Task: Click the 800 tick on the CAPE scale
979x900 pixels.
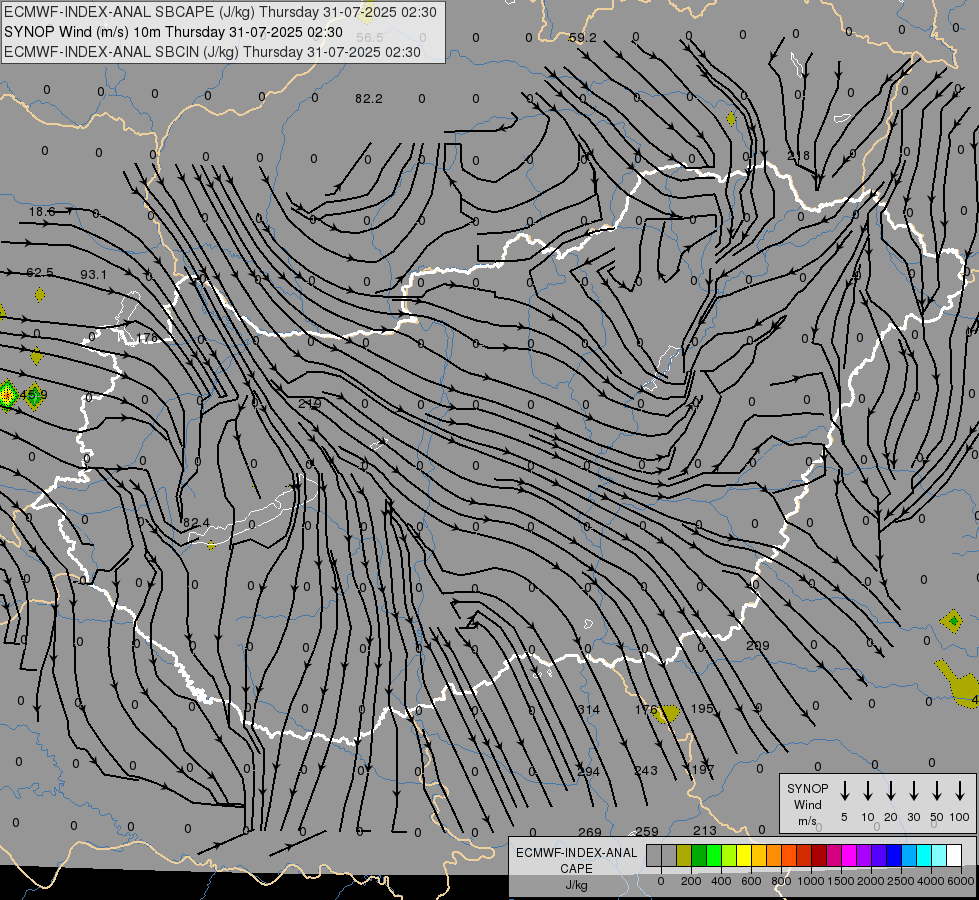Action: (781, 881)
